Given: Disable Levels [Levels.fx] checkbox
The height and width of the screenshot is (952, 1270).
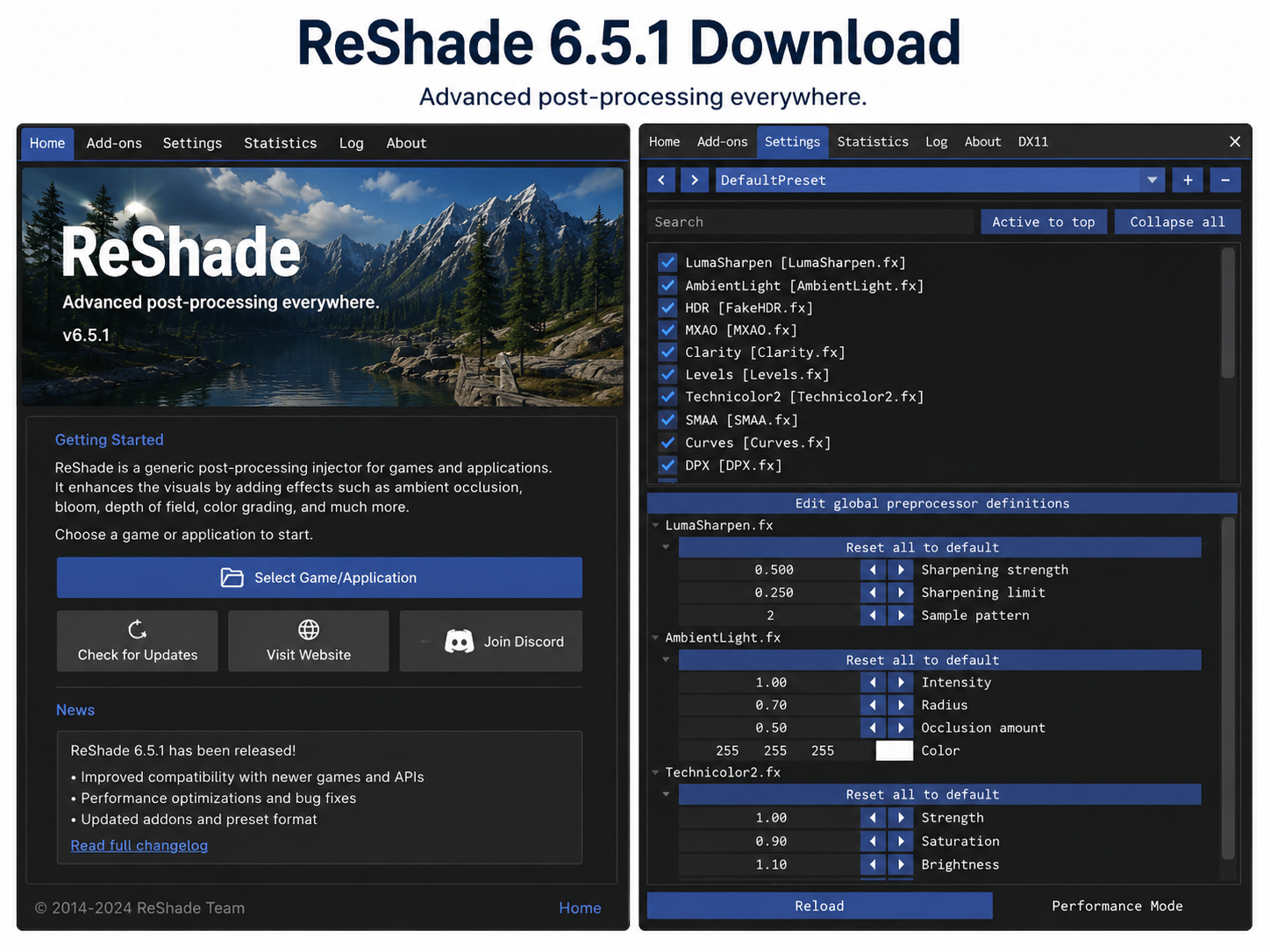Looking at the screenshot, I should 667,374.
